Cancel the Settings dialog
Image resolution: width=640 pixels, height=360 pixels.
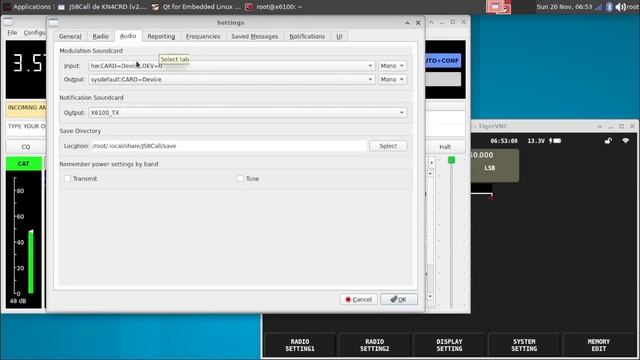[359, 299]
